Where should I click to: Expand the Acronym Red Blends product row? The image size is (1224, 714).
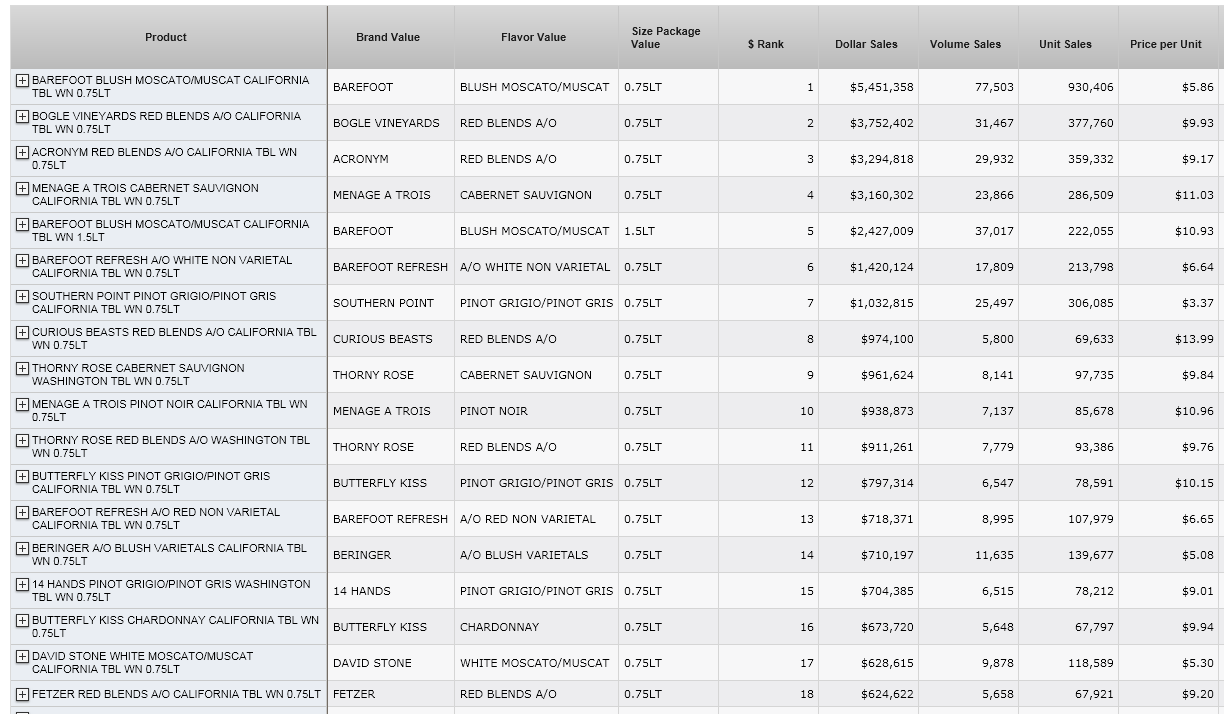[x=22, y=152]
